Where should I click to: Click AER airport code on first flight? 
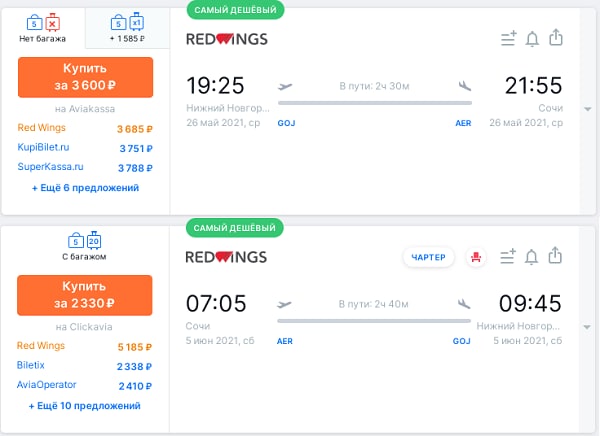click(463, 123)
